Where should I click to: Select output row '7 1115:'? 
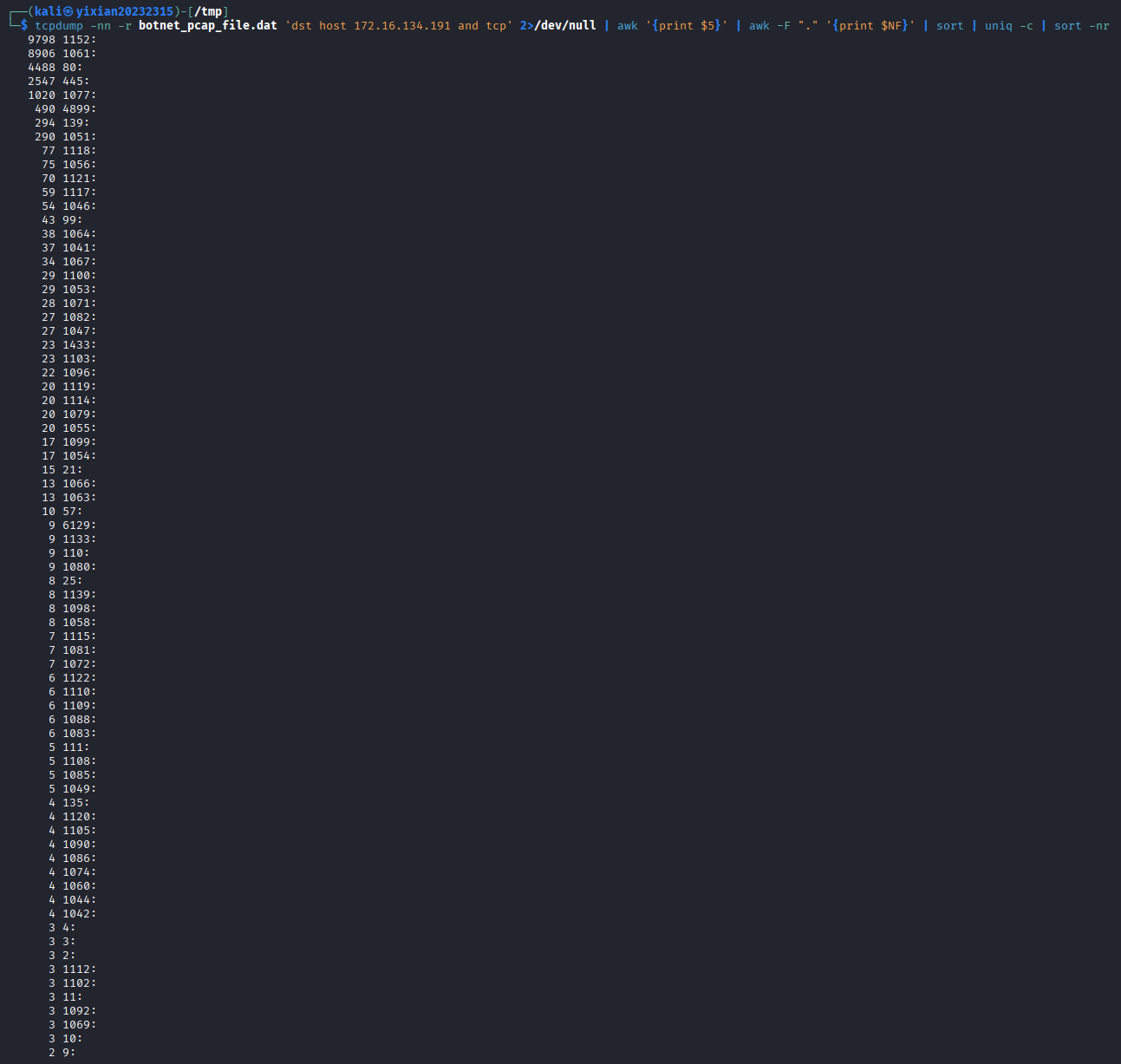[x=73, y=636]
